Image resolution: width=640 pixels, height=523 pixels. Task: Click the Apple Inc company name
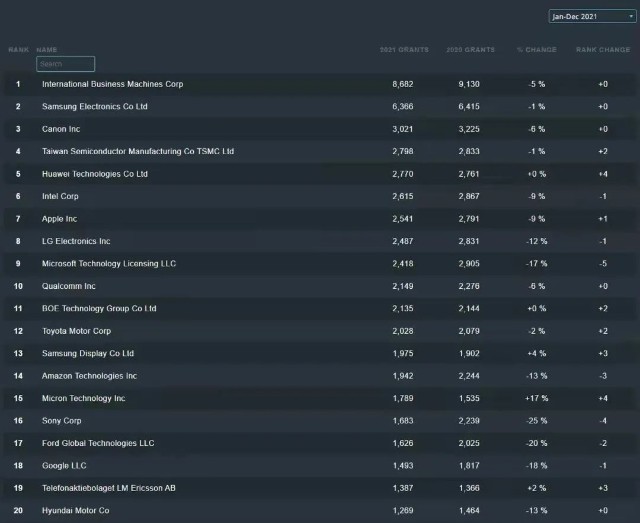click(59, 219)
